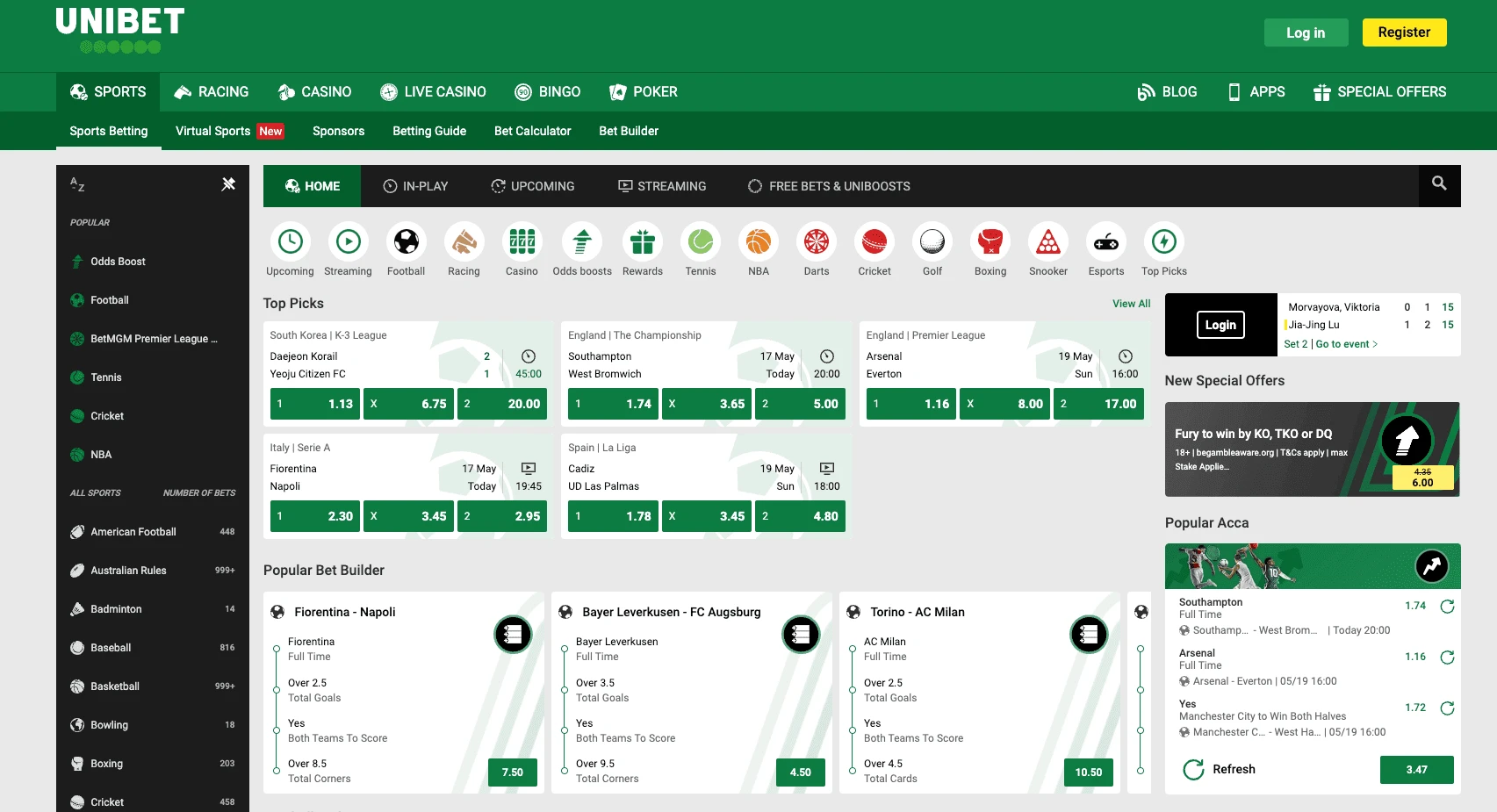1497x812 pixels.
Task: Click Login on the streaming box
Action: (1220, 325)
